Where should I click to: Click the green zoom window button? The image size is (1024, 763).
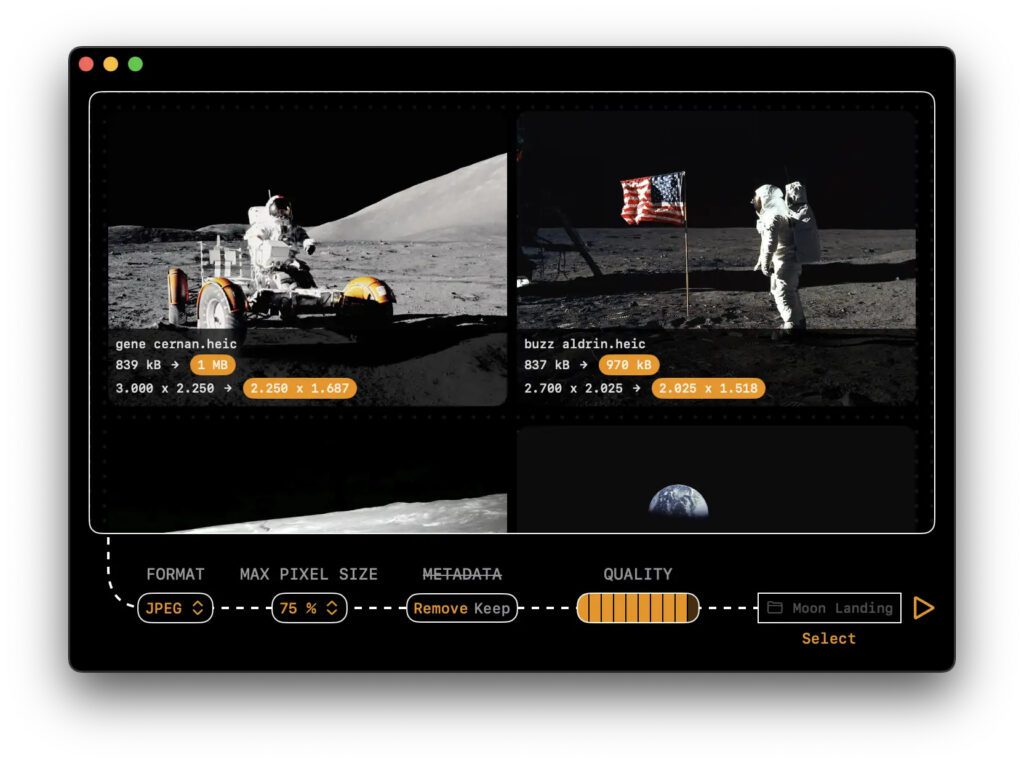135,64
